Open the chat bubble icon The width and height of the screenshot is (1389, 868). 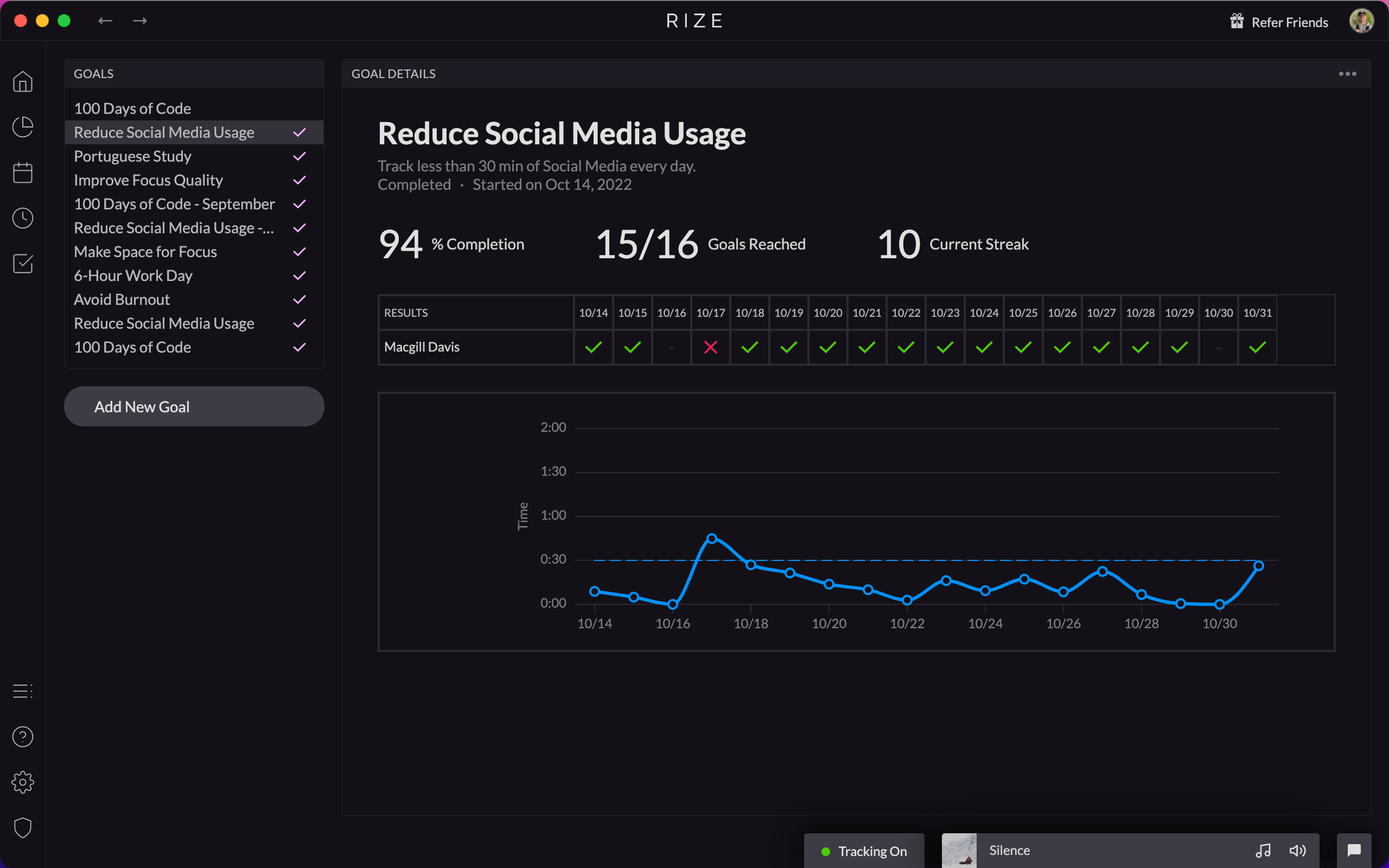[x=1354, y=850]
